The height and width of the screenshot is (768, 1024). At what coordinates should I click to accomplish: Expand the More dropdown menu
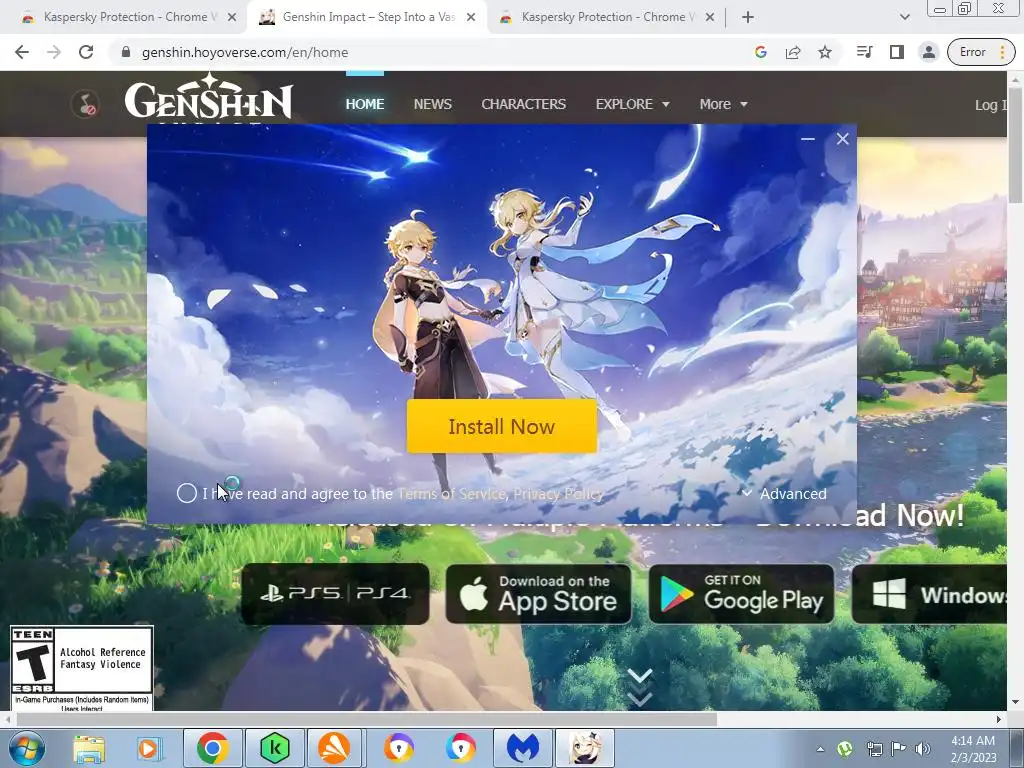click(724, 104)
